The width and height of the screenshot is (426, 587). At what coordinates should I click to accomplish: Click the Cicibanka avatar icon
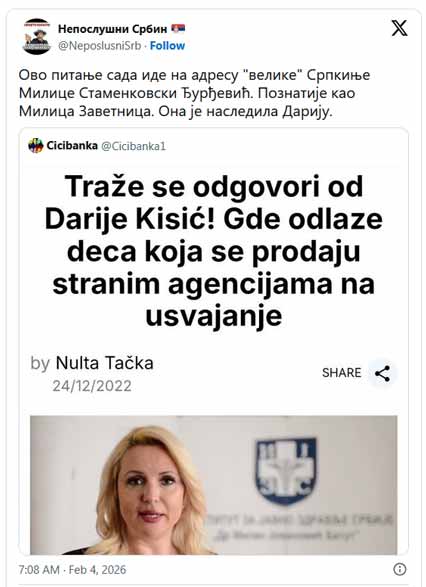click(36, 146)
